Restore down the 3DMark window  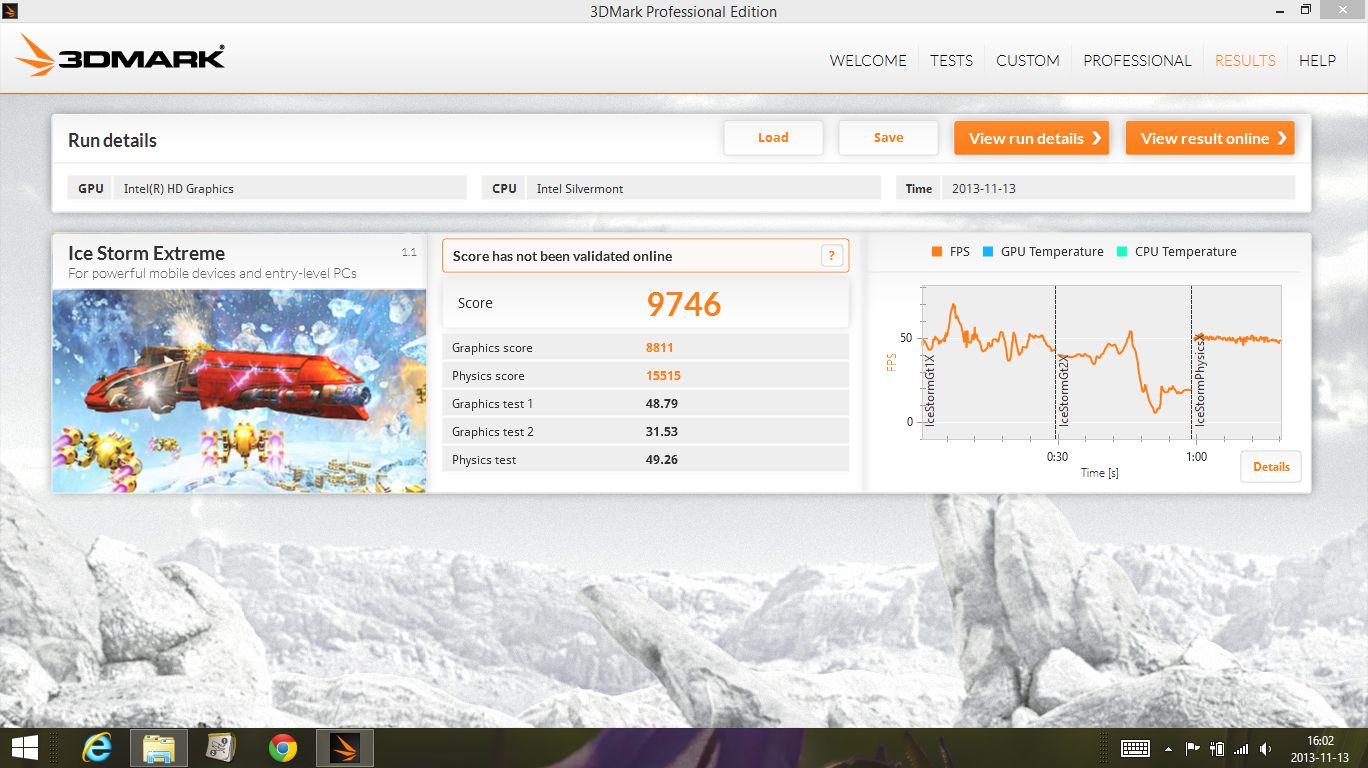[x=1306, y=10]
